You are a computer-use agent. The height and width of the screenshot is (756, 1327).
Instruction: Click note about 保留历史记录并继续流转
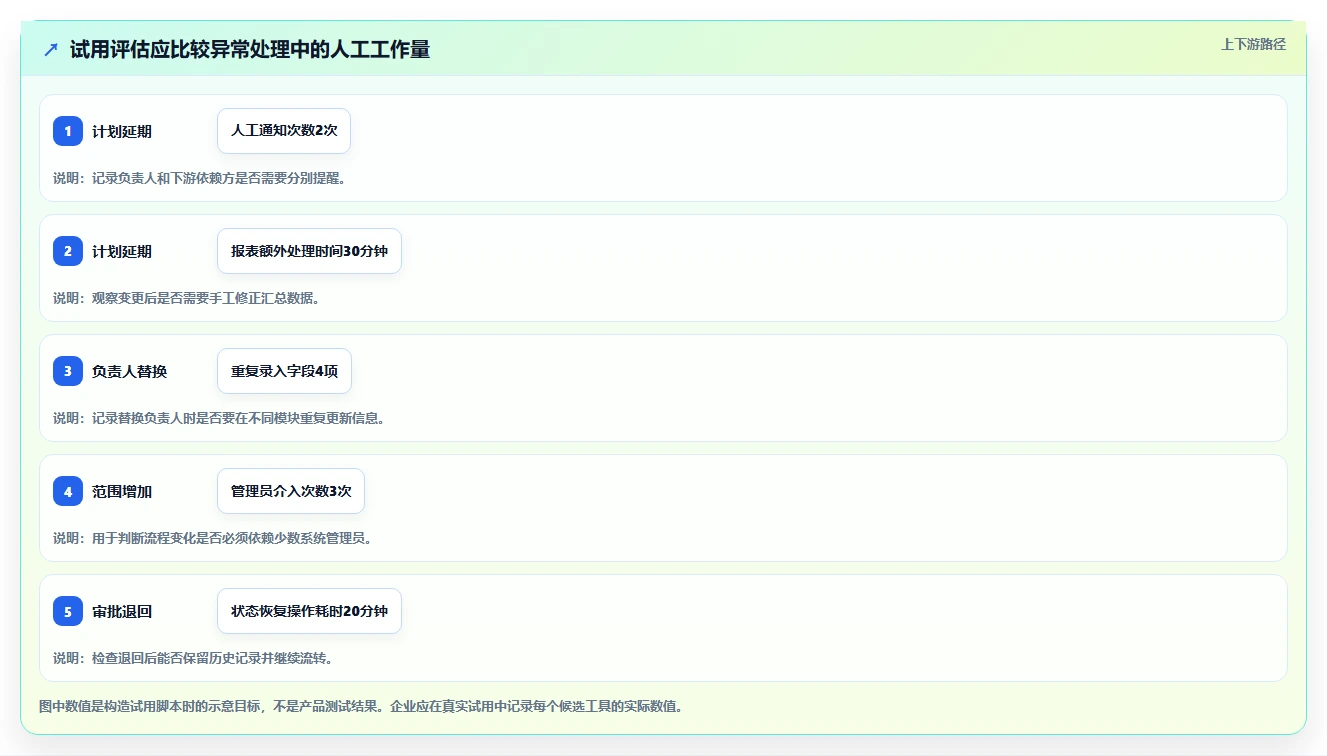(193, 658)
